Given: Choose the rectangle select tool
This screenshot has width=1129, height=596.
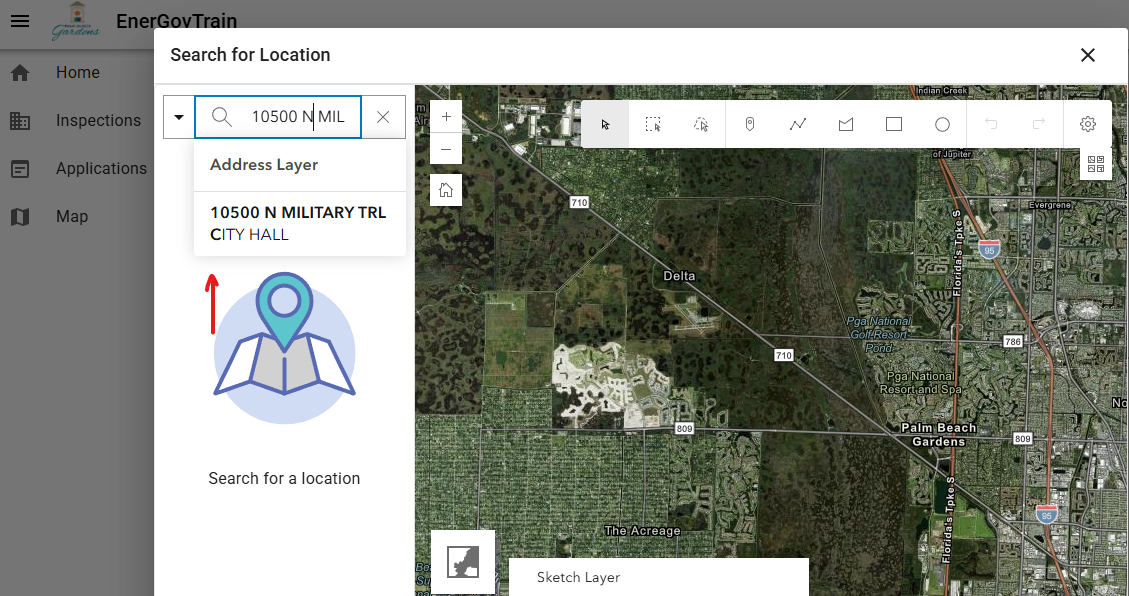Looking at the screenshot, I should click(653, 124).
